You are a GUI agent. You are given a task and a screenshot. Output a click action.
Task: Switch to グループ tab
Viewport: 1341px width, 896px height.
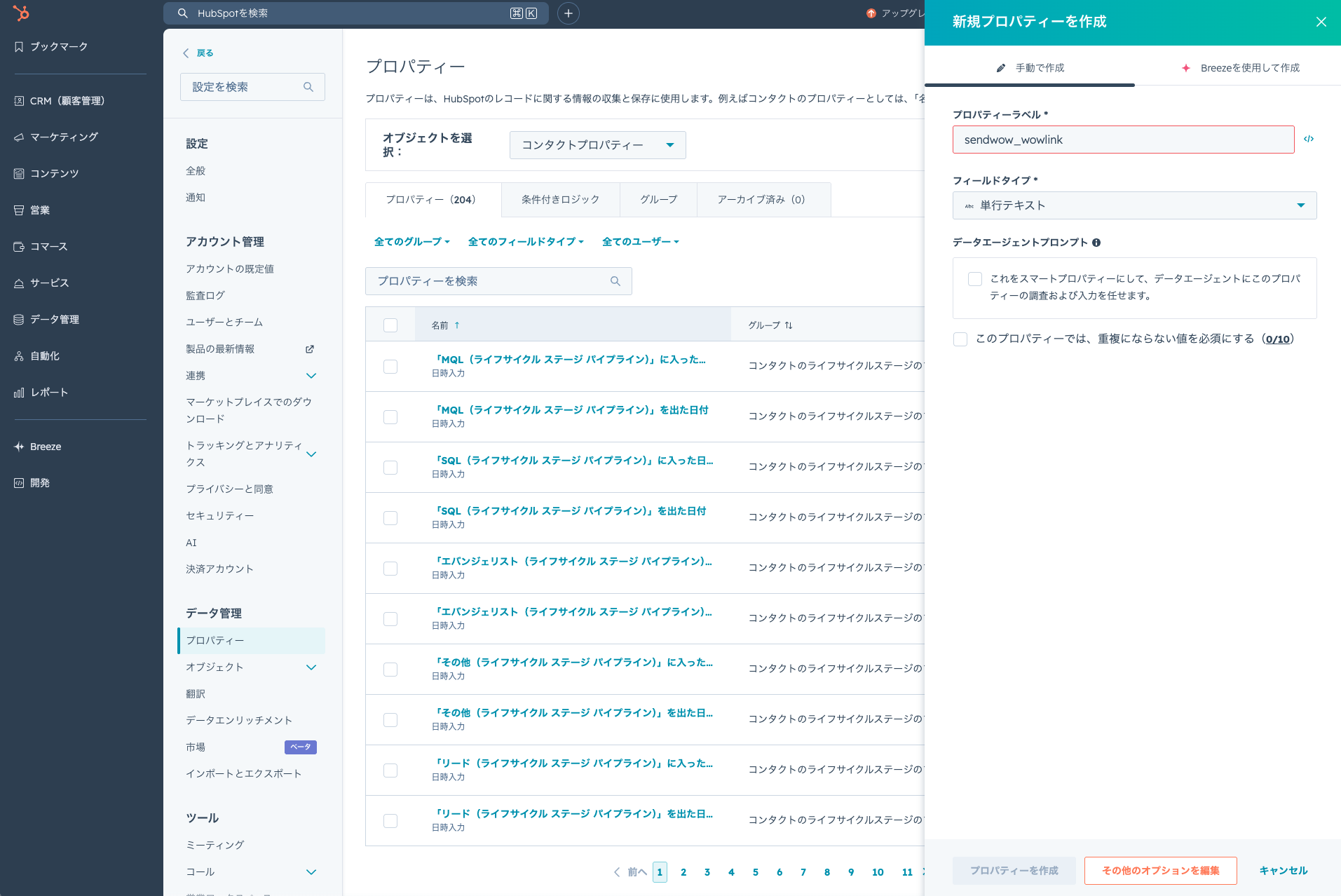659,200
